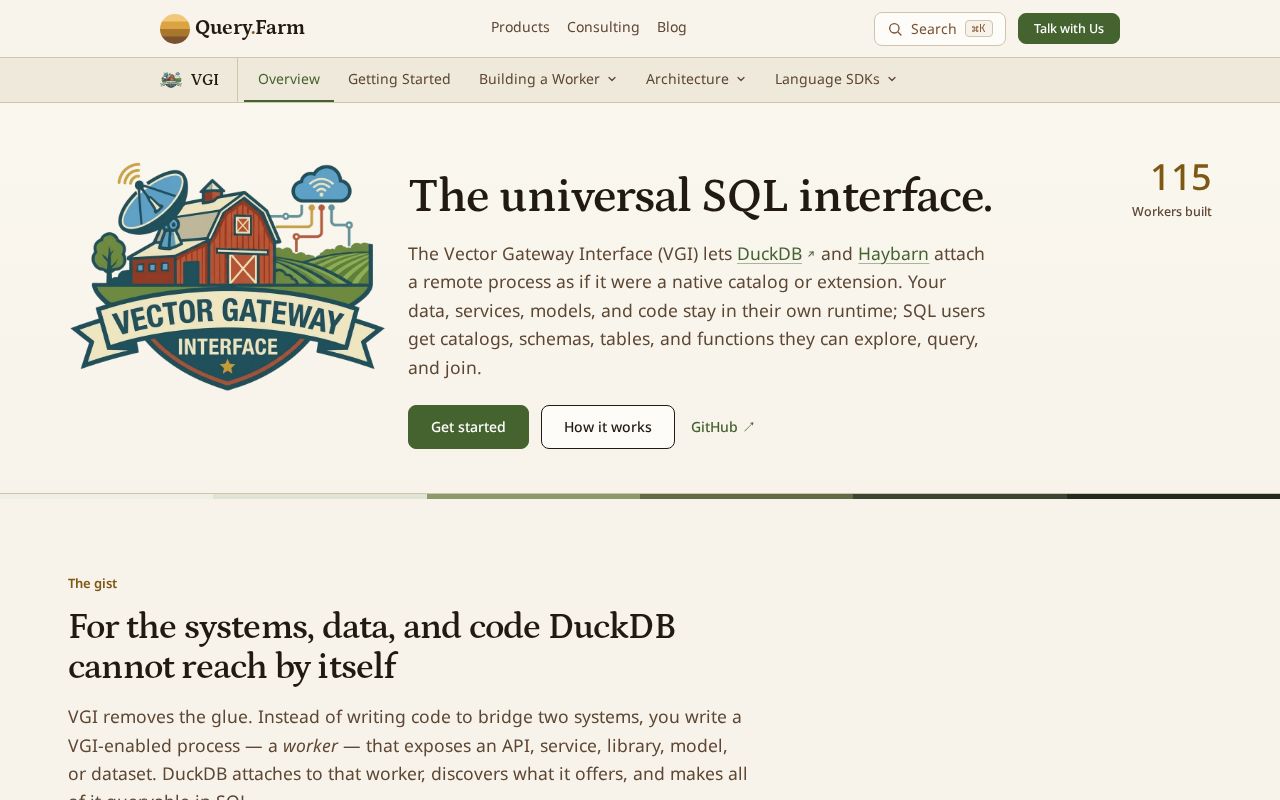Click the Vector Gateway Interface badge image
This screenshot has width=1280, height=800.
click(228, 276)
